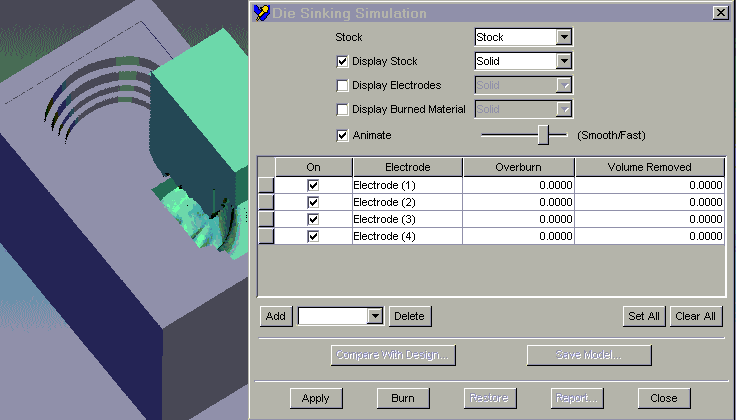The height and width of the screenshot is (420, 736).
Task: Select the row header for Electrode (2)
Action: pos(266,202)
